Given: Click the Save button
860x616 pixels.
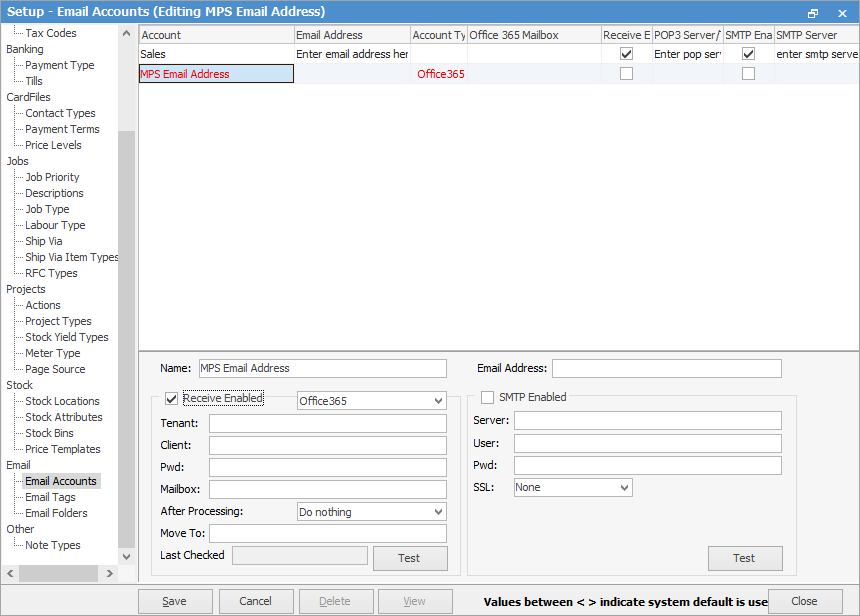Looking at the screenshot, I should (175, 601).
